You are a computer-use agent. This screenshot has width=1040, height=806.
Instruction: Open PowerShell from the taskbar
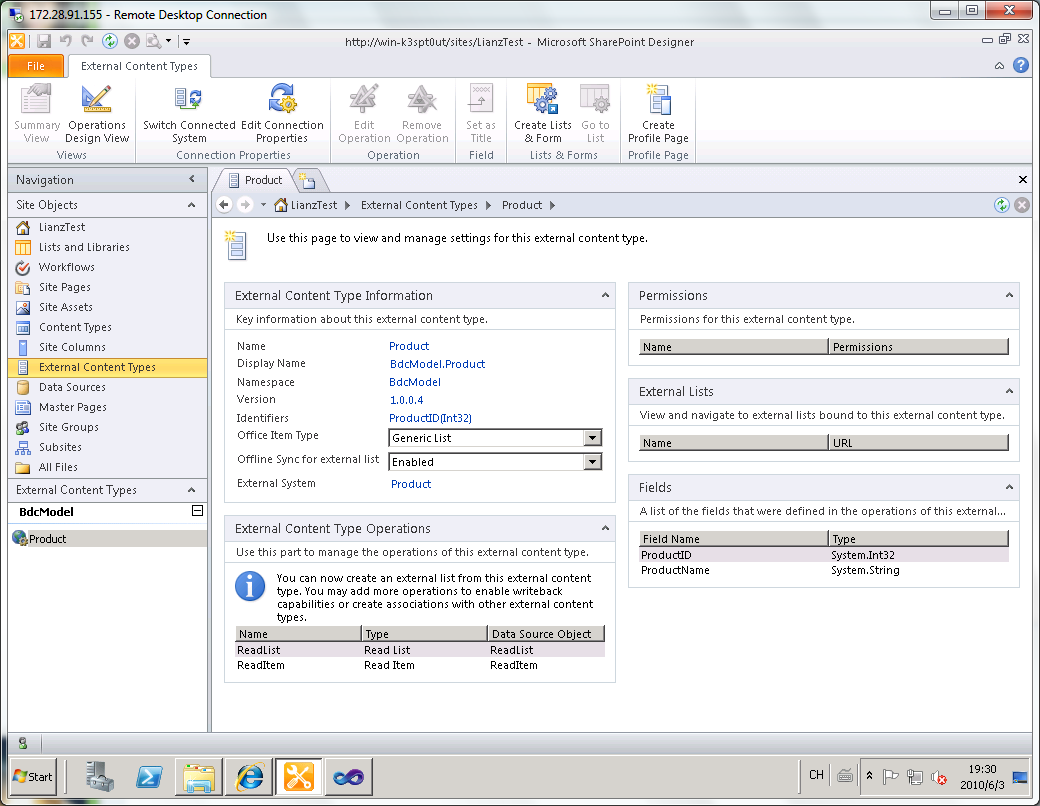tap(149, 777)
